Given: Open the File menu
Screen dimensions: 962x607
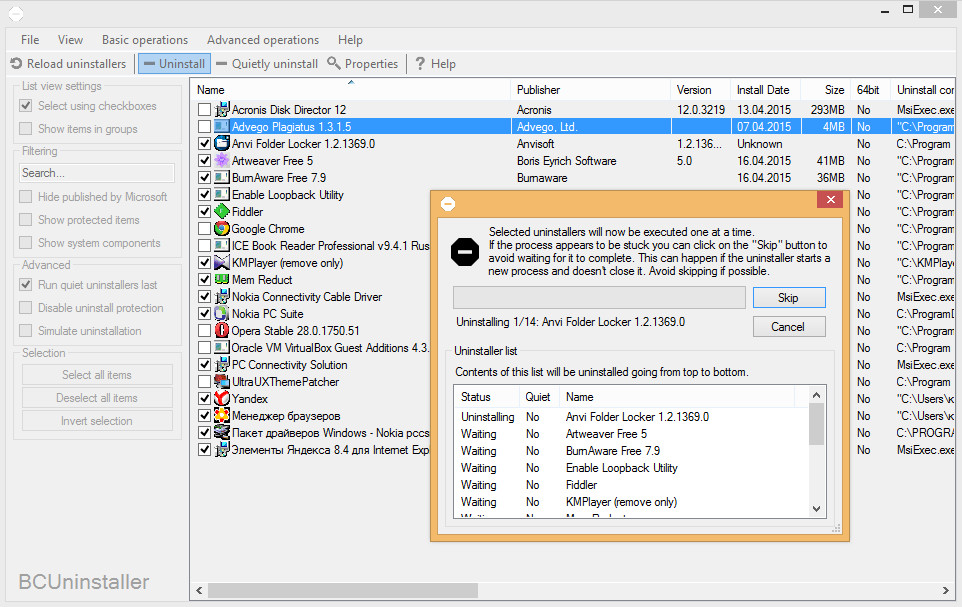Looking at the screenshot, I should pos(30,40).
